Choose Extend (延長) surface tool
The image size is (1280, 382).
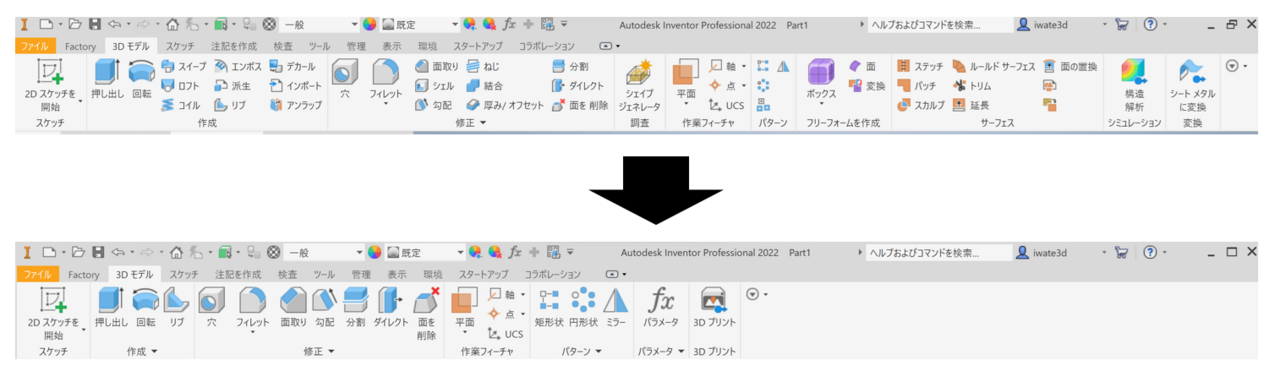971,105
